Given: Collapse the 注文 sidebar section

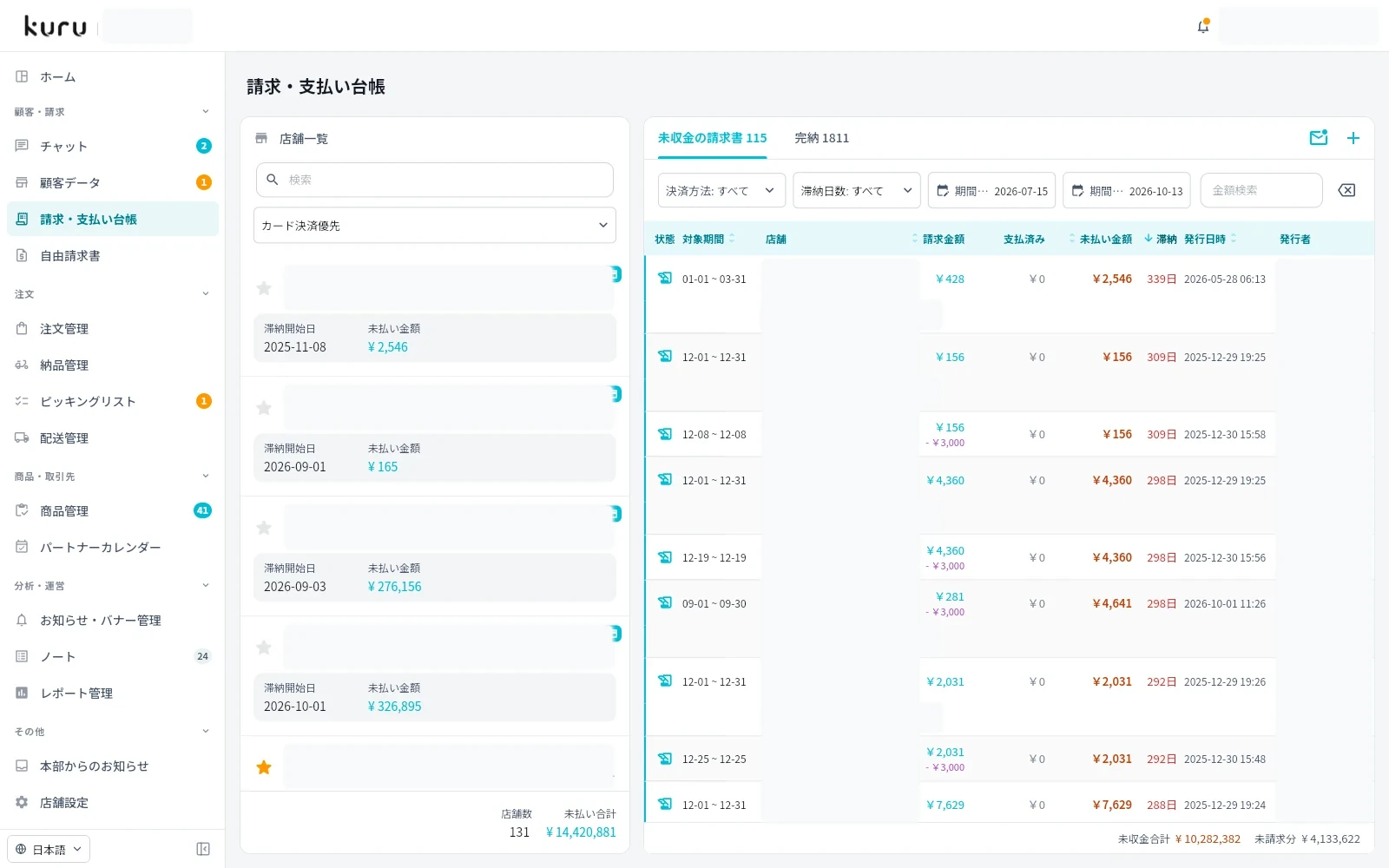Looking at the screenshot, I should click(x=113, y=293).
